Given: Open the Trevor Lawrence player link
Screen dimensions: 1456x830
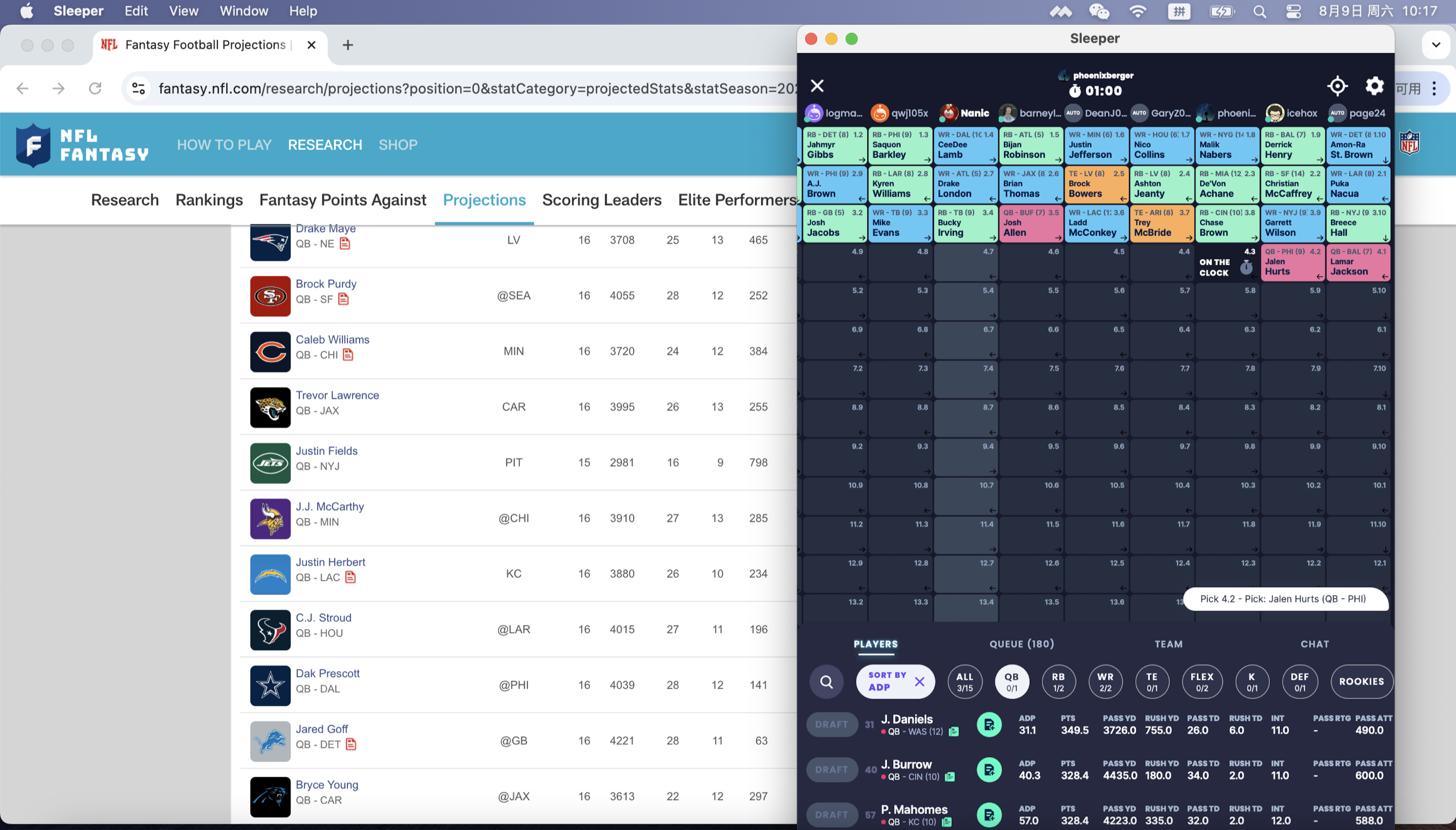Looking at the screenshot, I should (337, 395).
